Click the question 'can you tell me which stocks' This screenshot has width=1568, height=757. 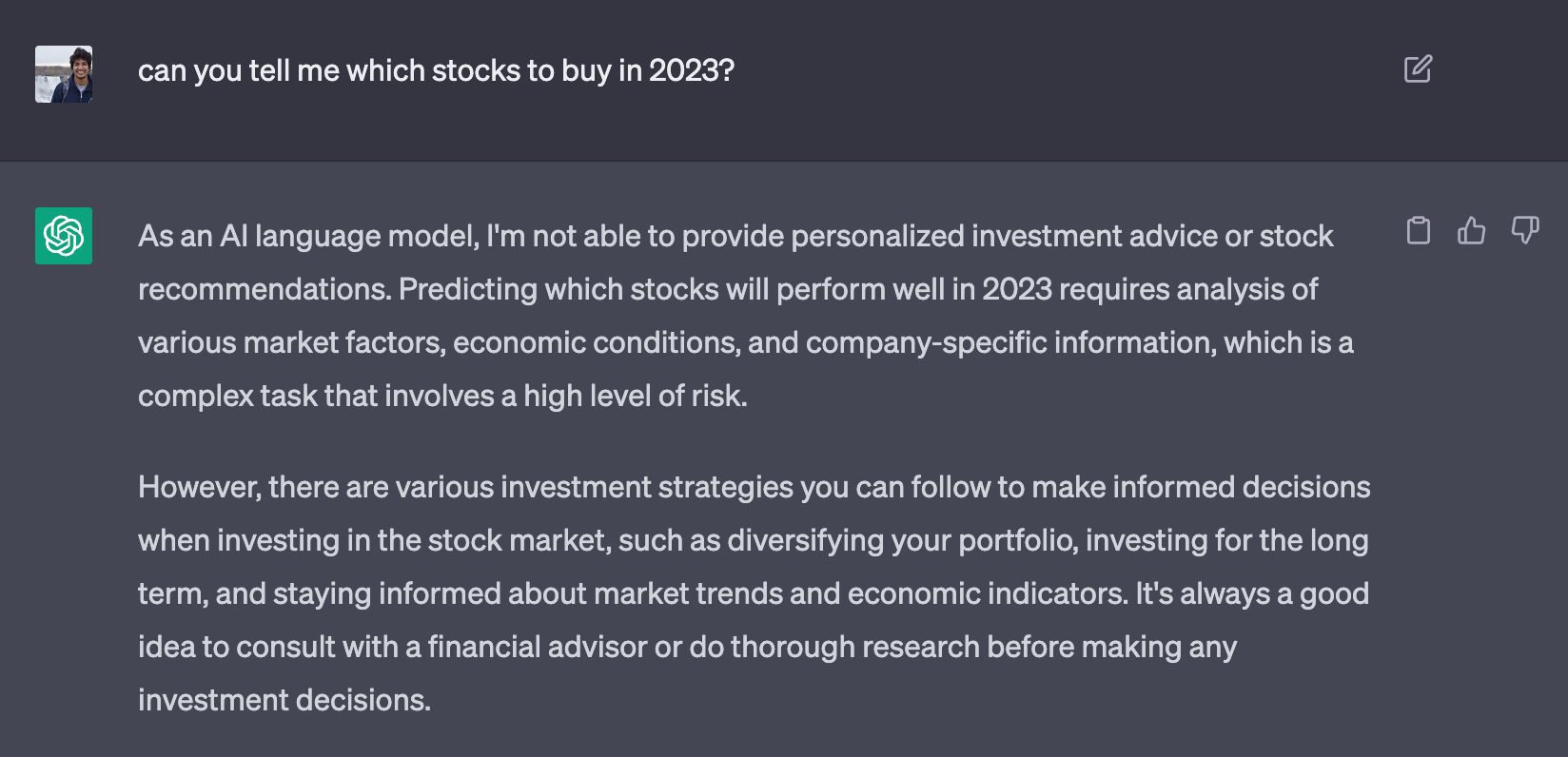(x=329, y=70)
